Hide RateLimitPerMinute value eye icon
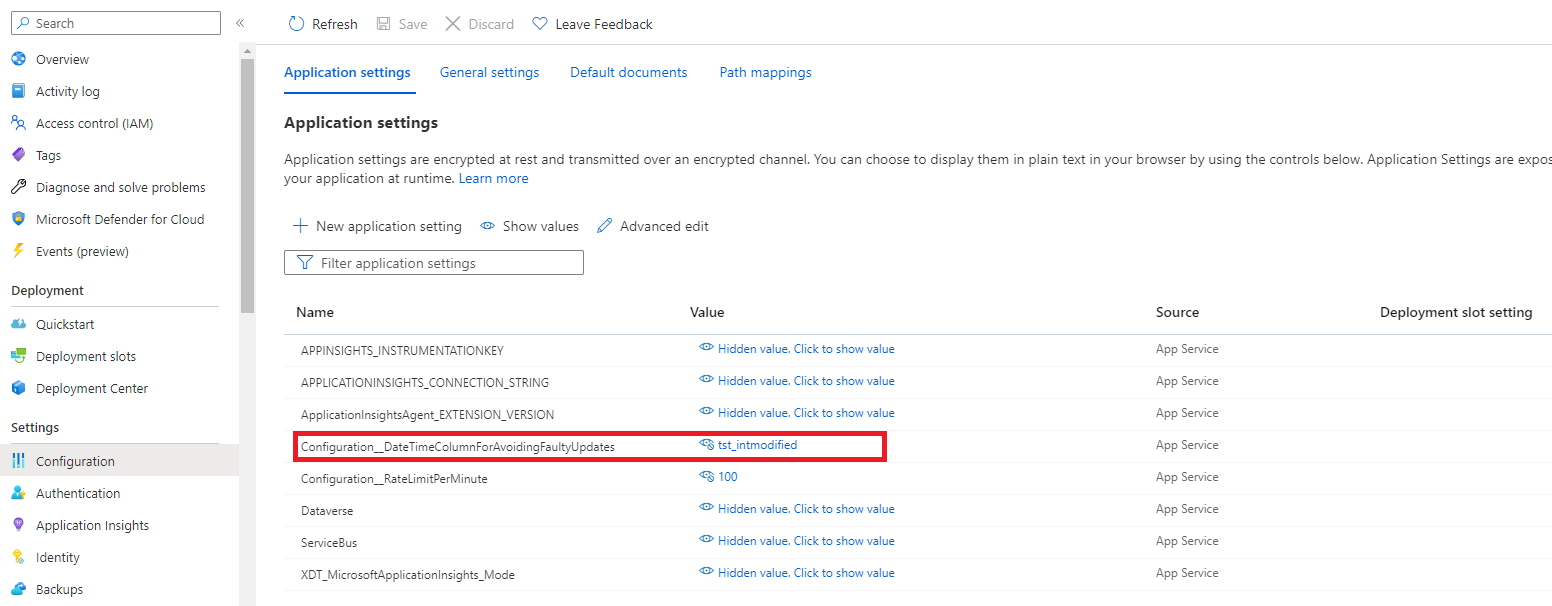1552x606 pixels. [706, 476]
